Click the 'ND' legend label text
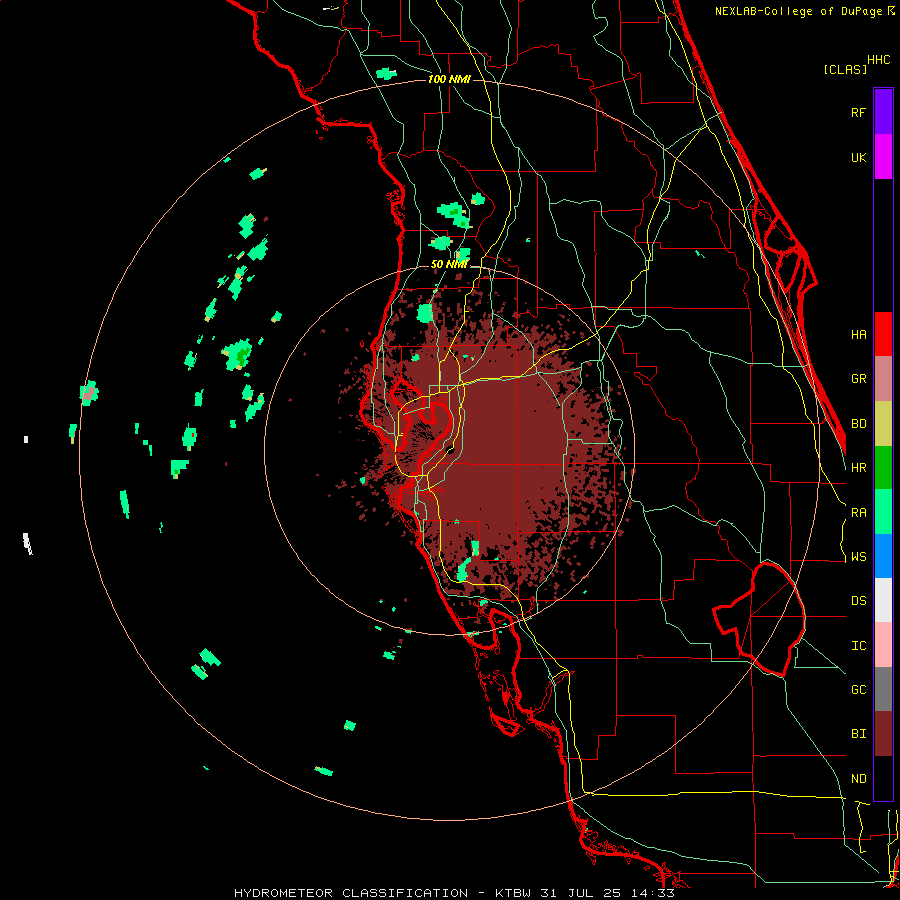 (x=858, y=779)
